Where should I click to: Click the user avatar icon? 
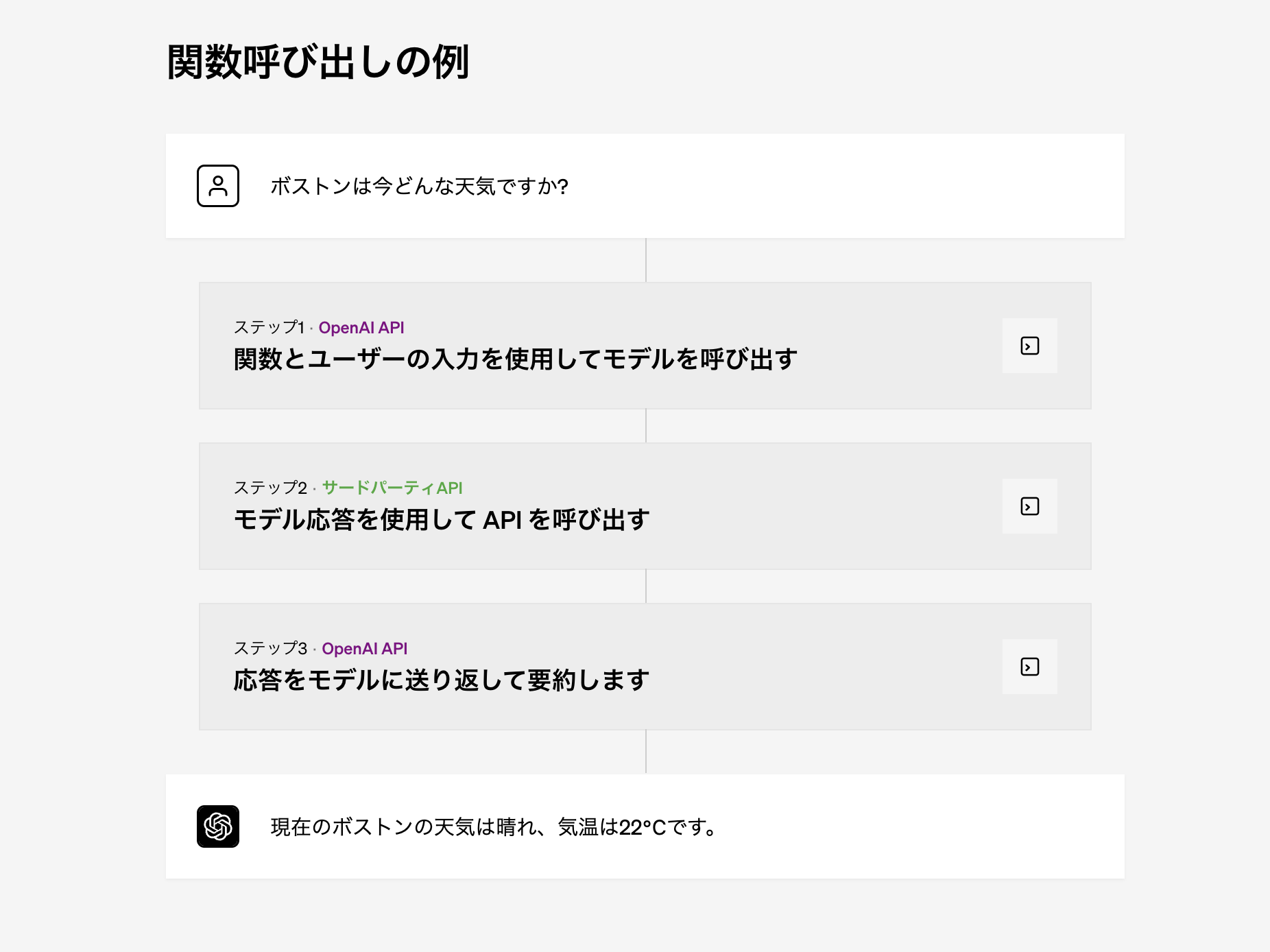click(218, 186)
